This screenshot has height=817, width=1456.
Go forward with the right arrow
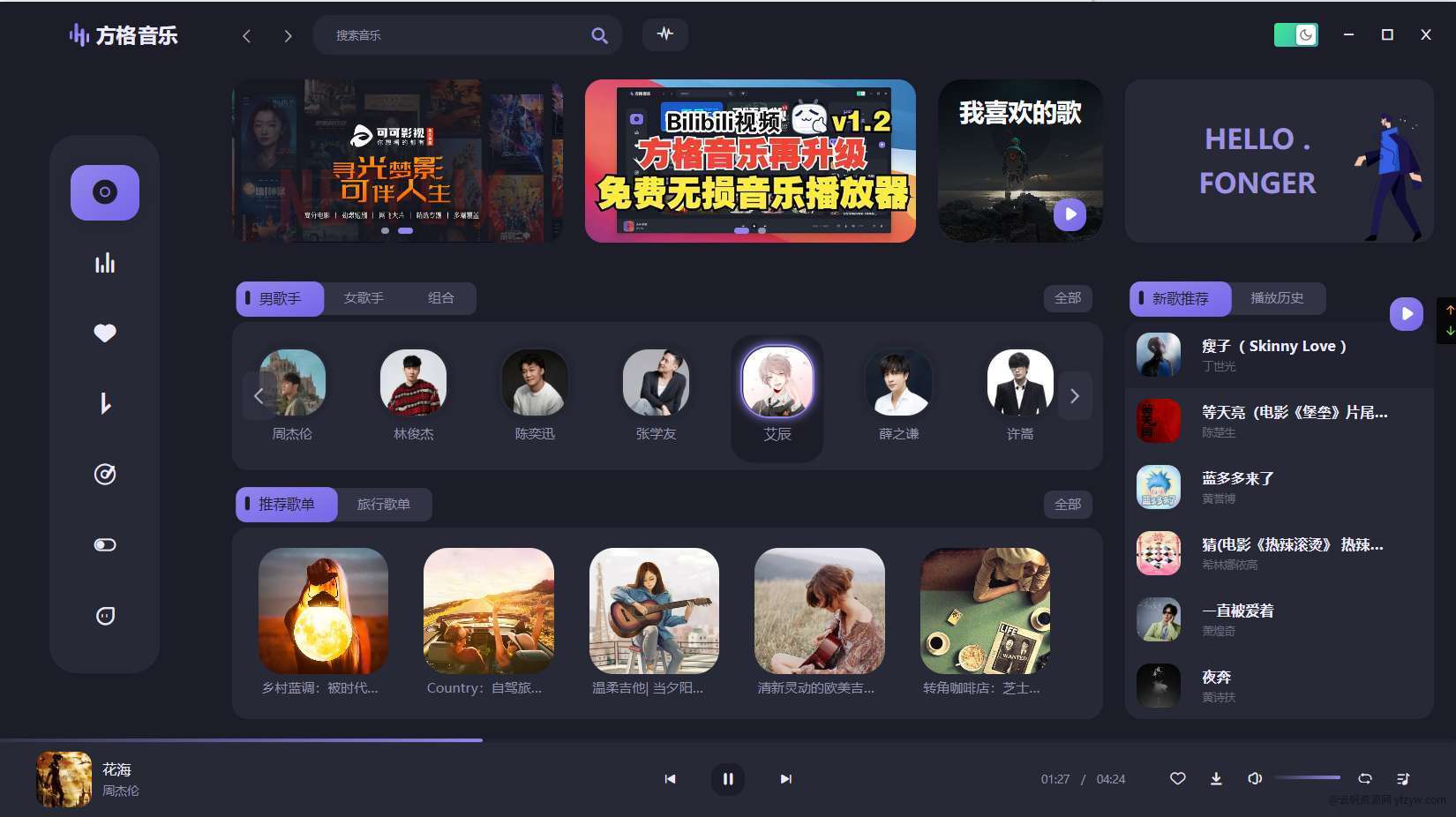coord(288,35)
